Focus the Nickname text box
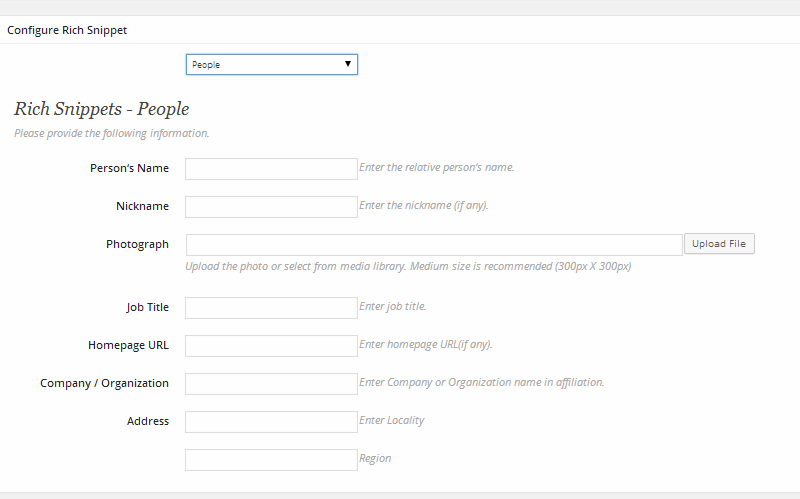Viewport: 800px width, 499px height. (x=271, y=207)
